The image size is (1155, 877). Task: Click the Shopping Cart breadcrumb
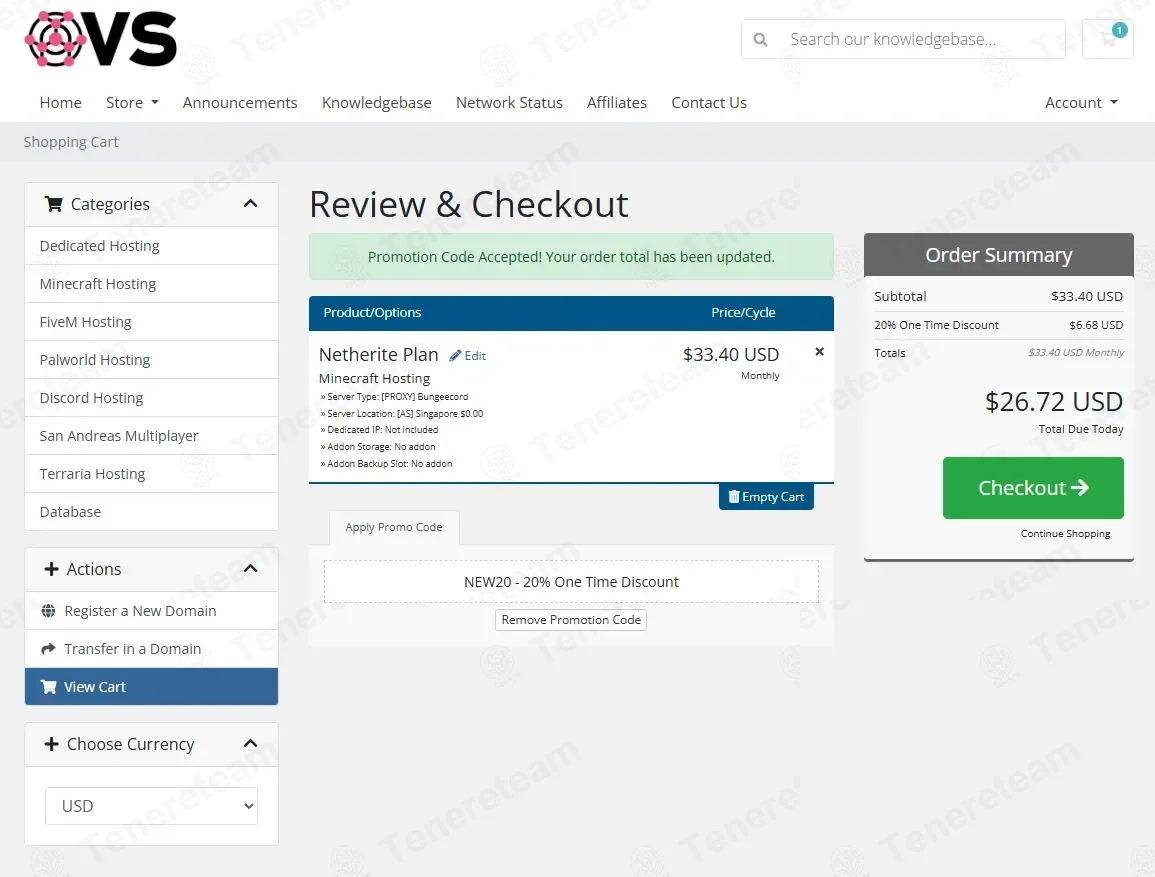[x=71, y=142]
